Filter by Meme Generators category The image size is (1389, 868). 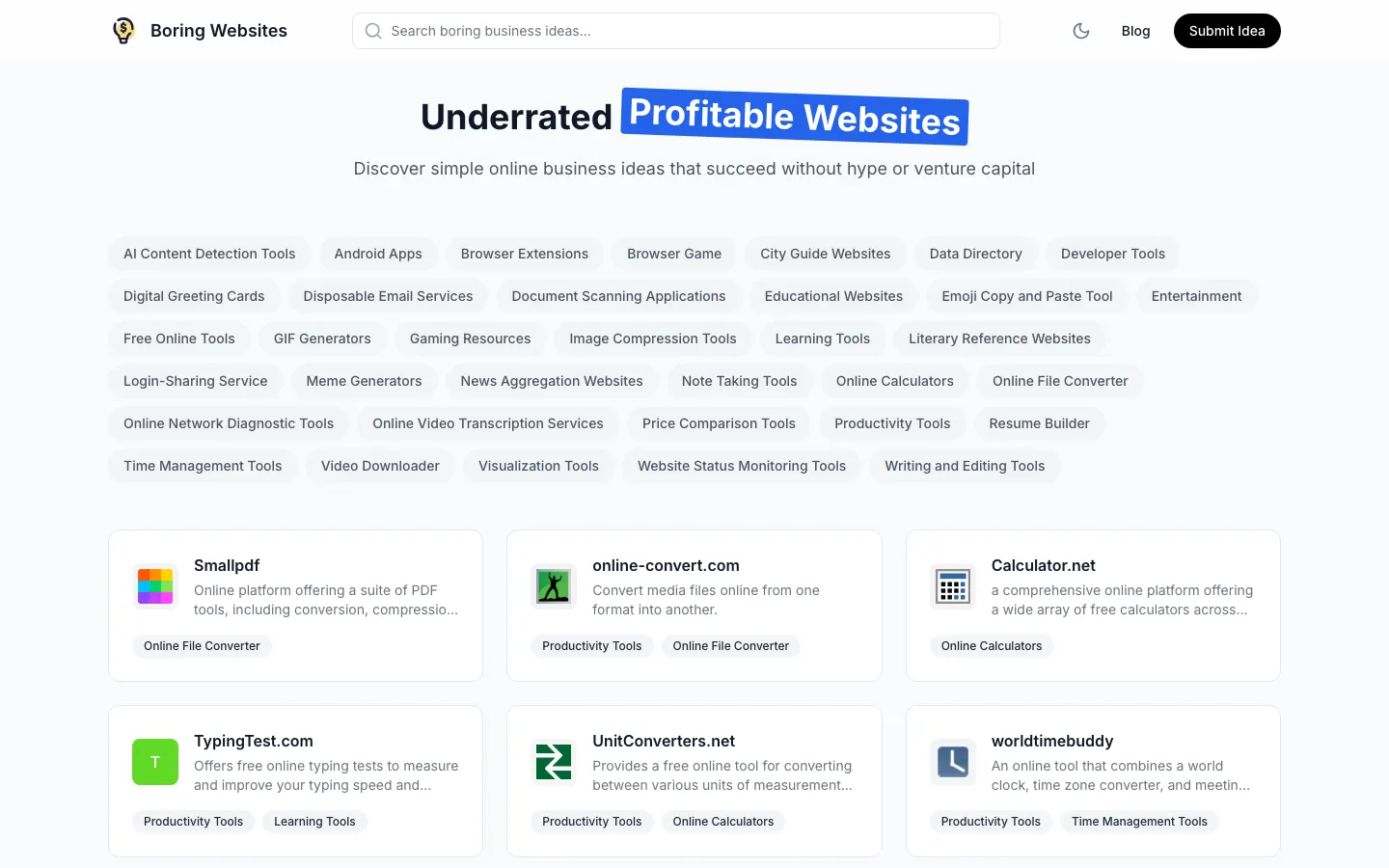[364, 381]
